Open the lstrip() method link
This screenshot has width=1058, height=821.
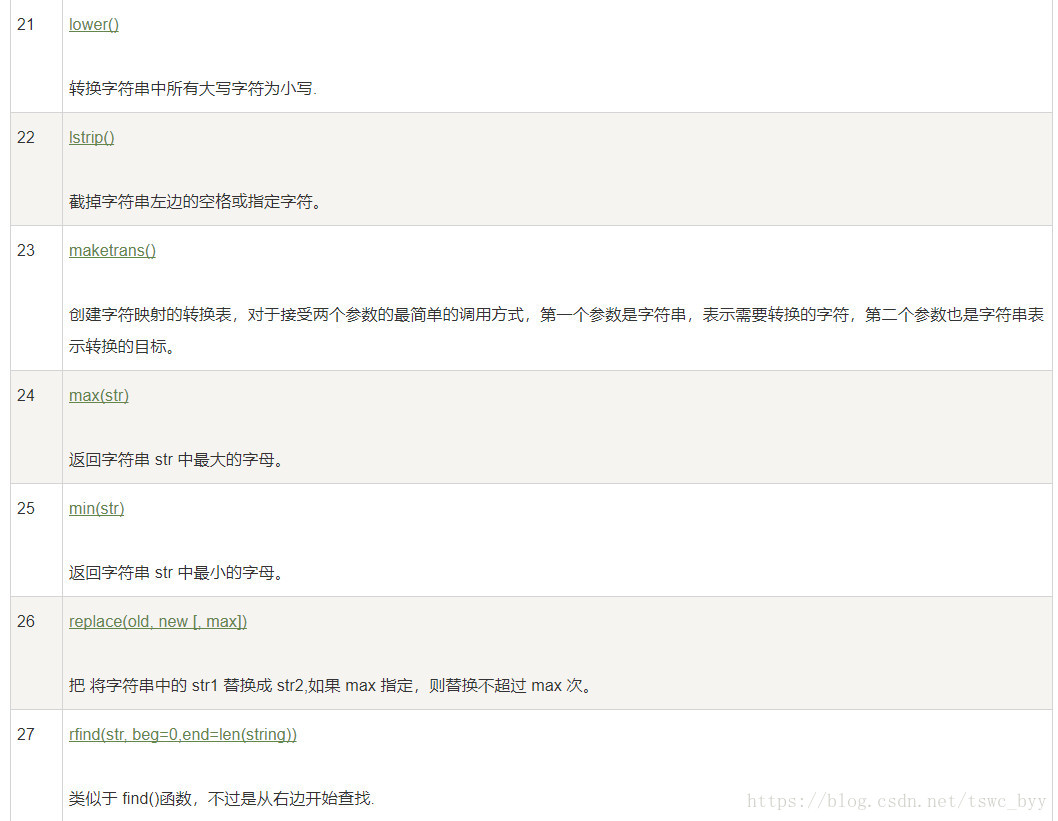92,138
